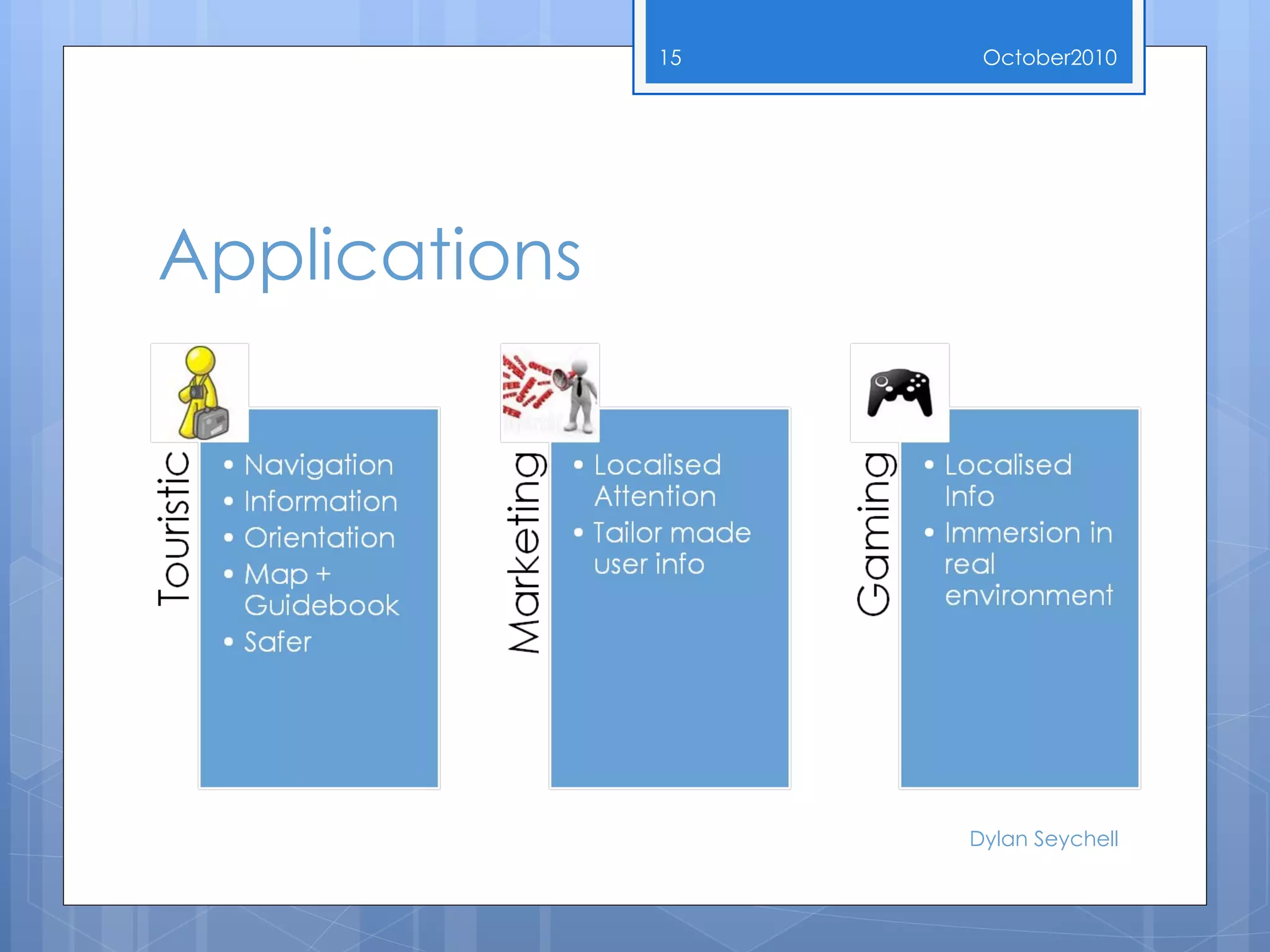Click the October2010 date text
This screenshot has height=952, width=1270.
[x=1049, y=58]
